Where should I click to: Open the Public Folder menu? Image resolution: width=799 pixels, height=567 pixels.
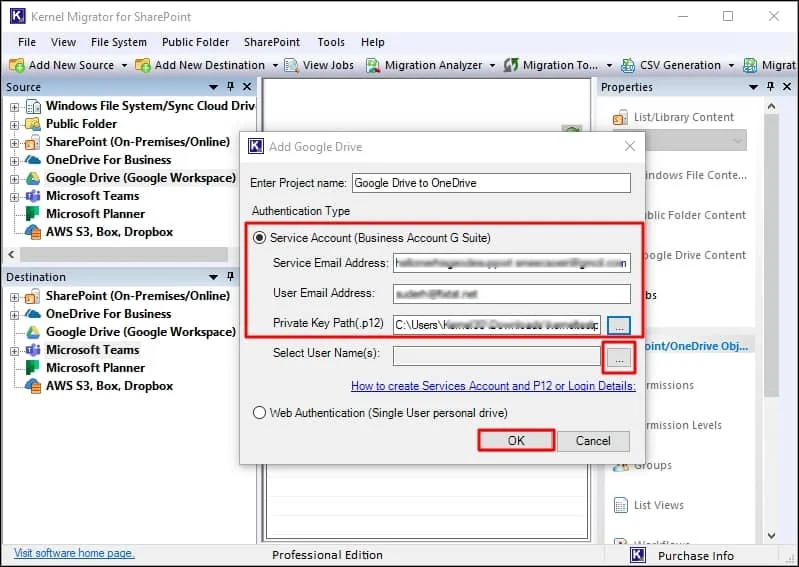(195, 42)
